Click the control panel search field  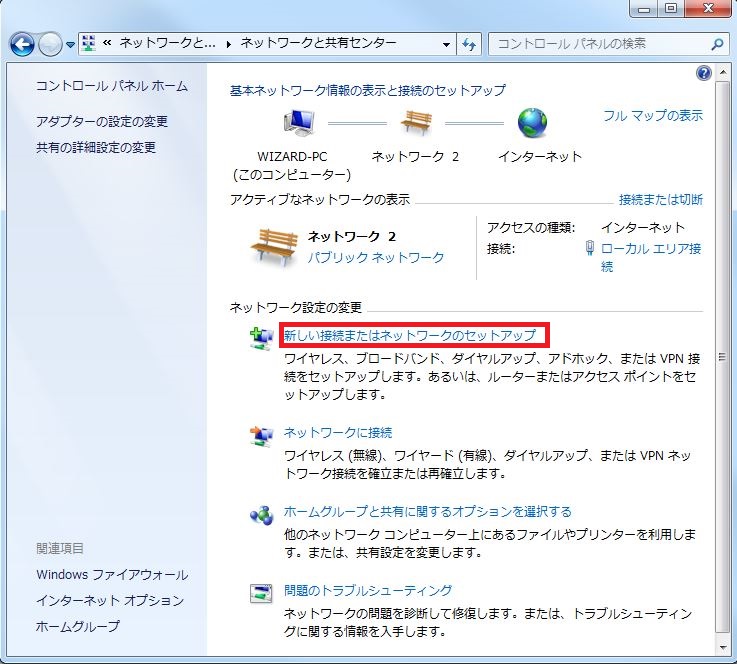point(598,44)
